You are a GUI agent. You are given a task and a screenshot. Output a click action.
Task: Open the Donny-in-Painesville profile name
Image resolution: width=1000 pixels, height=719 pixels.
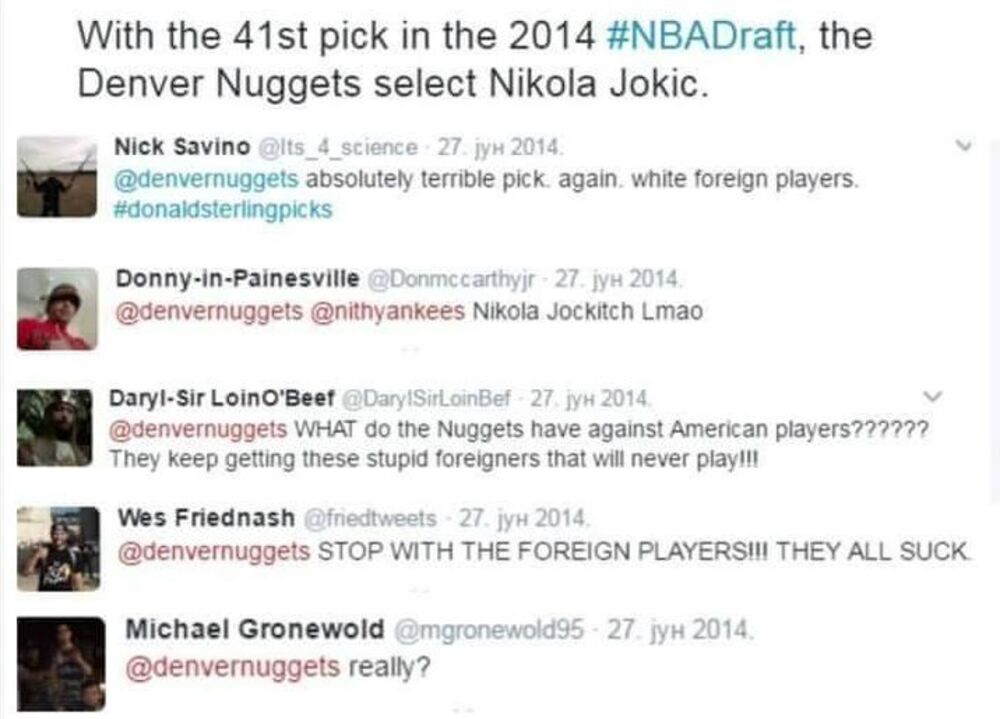click(237, 279)
